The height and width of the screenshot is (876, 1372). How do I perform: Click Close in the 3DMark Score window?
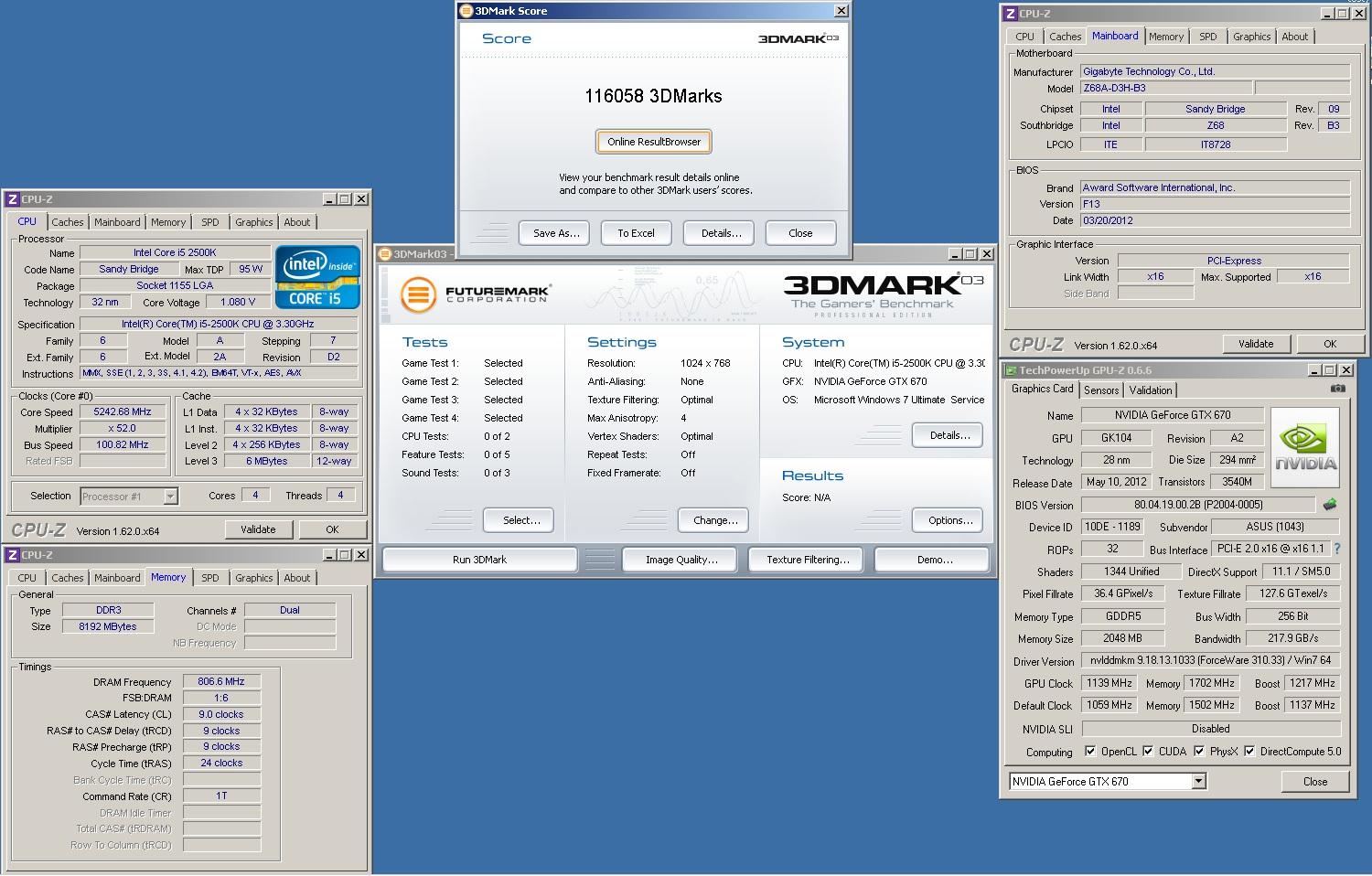point(800,233)
